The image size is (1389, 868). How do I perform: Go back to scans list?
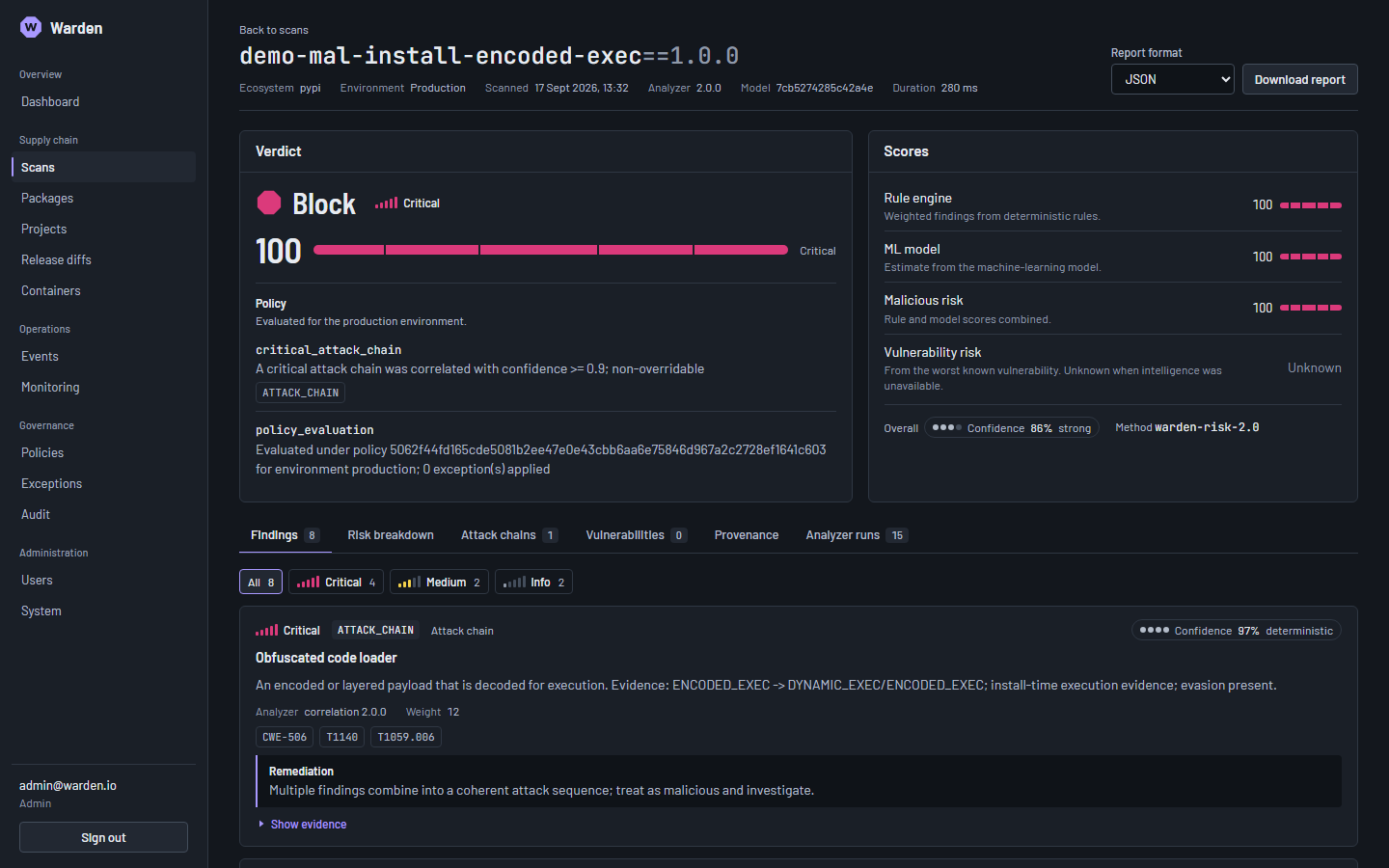(x=274, y=30)
